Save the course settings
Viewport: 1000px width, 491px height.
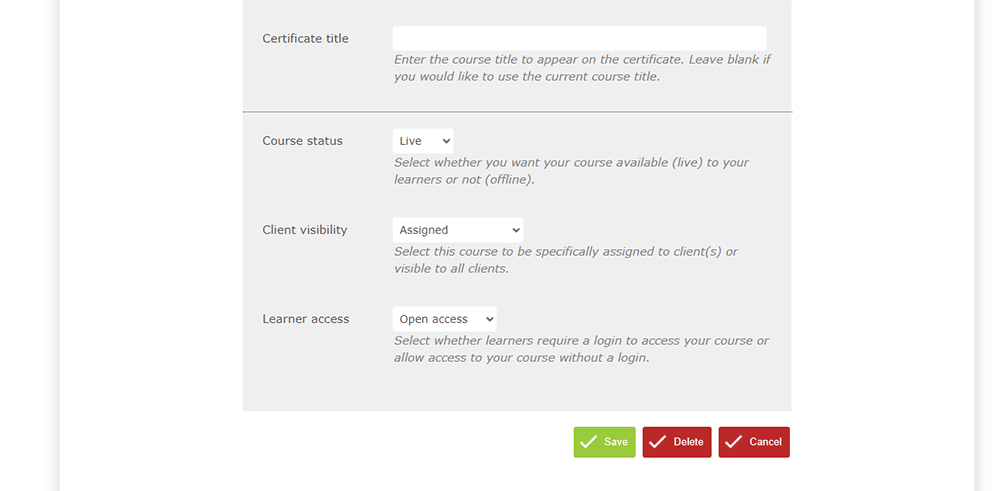[604, 442]
